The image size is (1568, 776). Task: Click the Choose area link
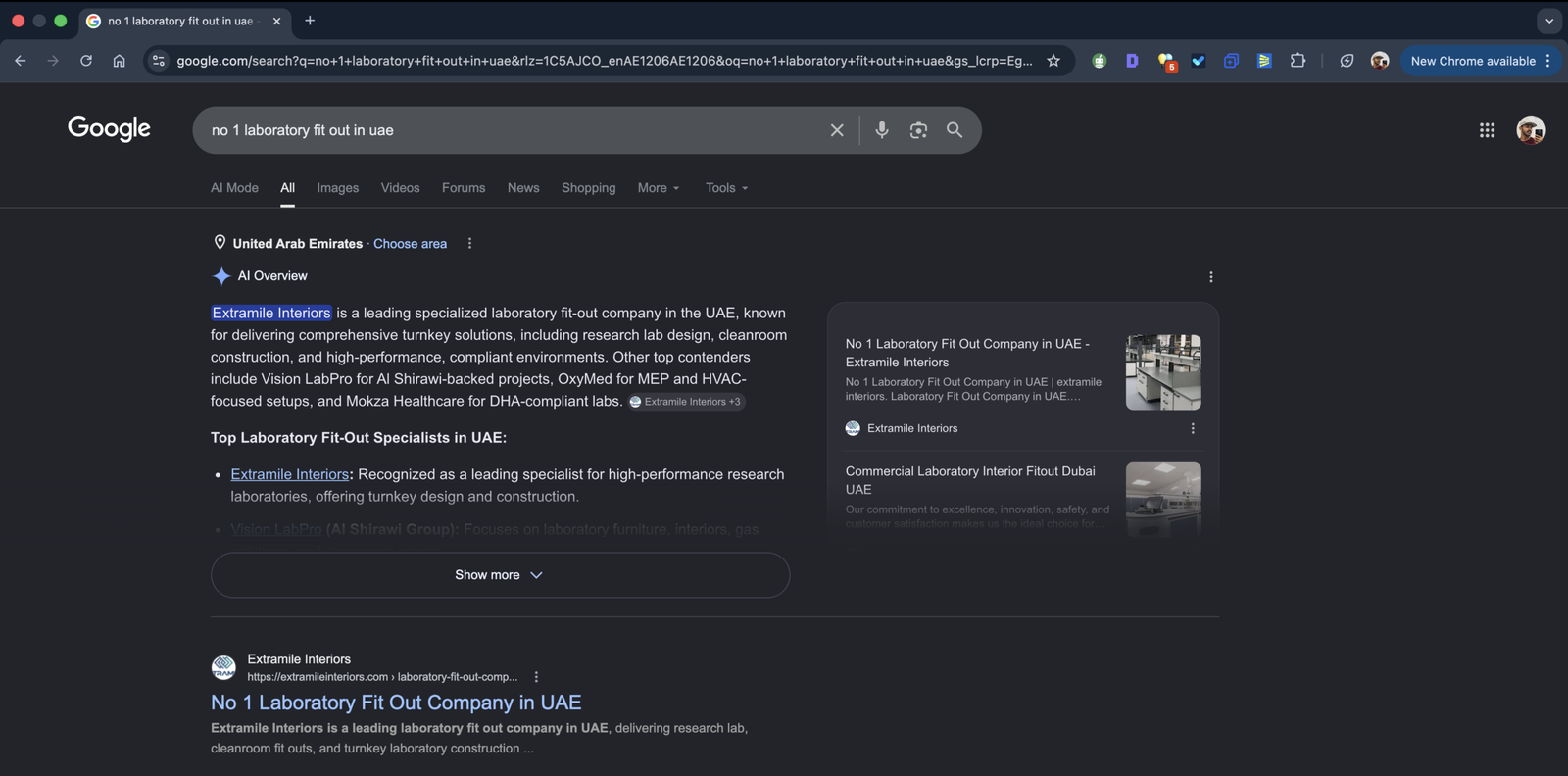click(410, 244)
